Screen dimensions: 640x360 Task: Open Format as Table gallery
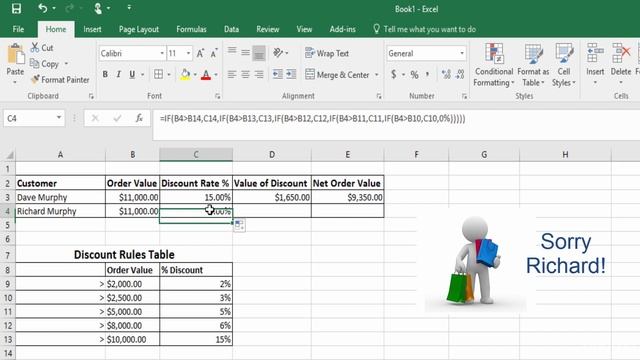point(533,65)
